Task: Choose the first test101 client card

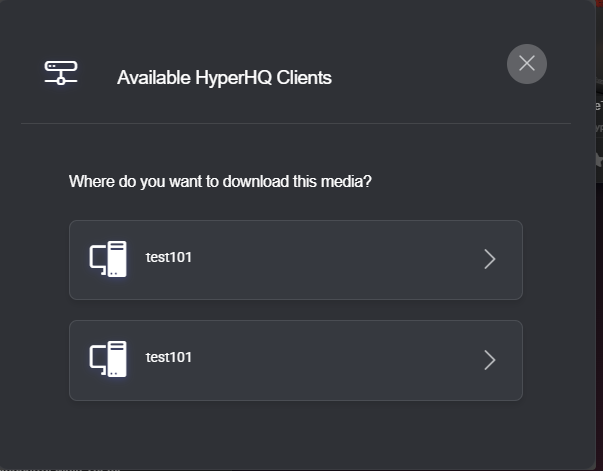Action: tap(295, 260)
